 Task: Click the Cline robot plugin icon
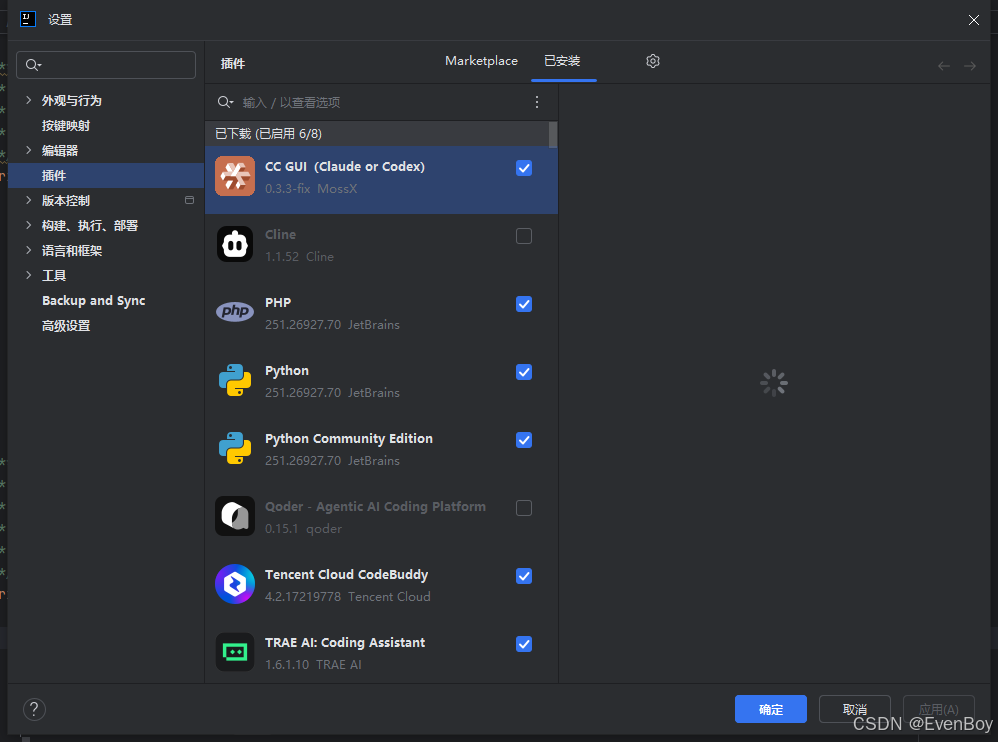click(x=235, y=244)
